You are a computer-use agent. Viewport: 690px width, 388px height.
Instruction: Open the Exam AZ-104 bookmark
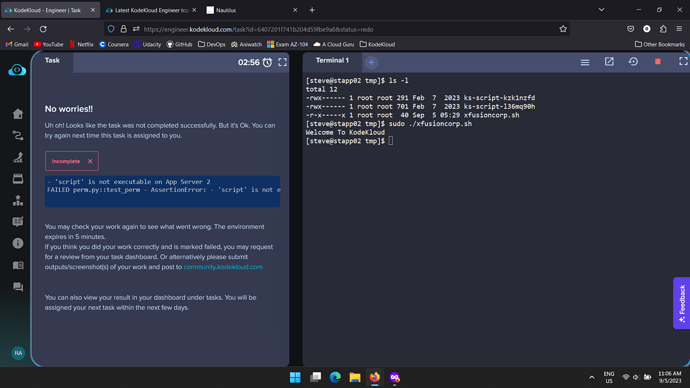point(287,44)
